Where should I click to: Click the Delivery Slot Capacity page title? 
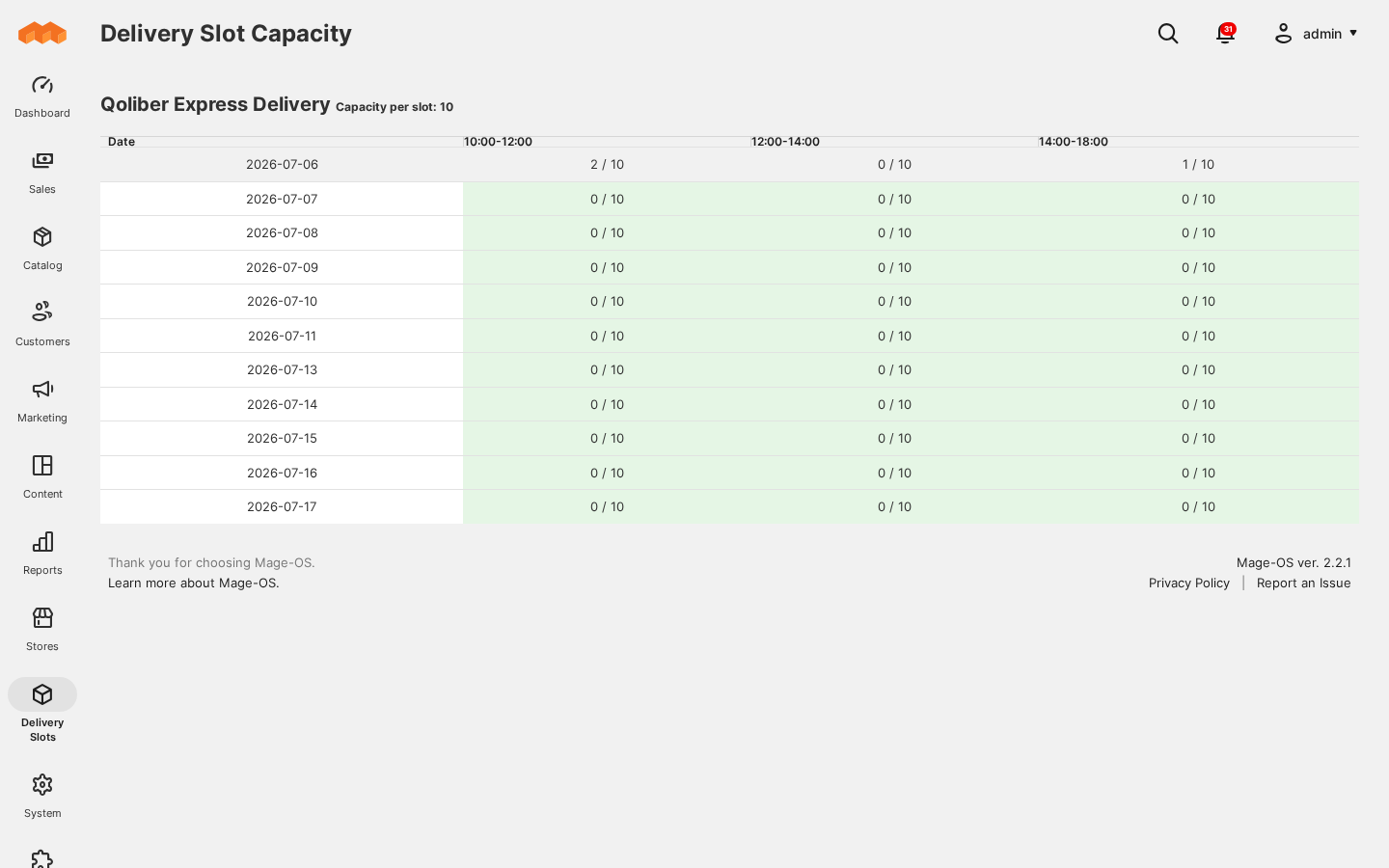pyautogui.click(x=226, y=34)
